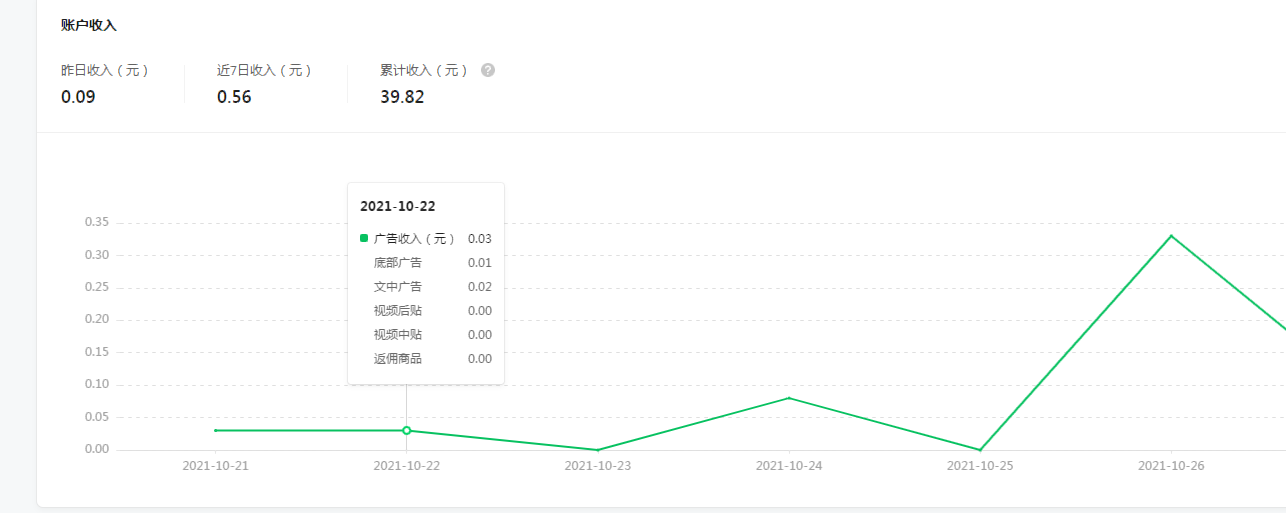Viewport: 1286px width, 513px height.
Task: Click the 2021-10-22 tooltip date title
Action: (x=398, y=206)
